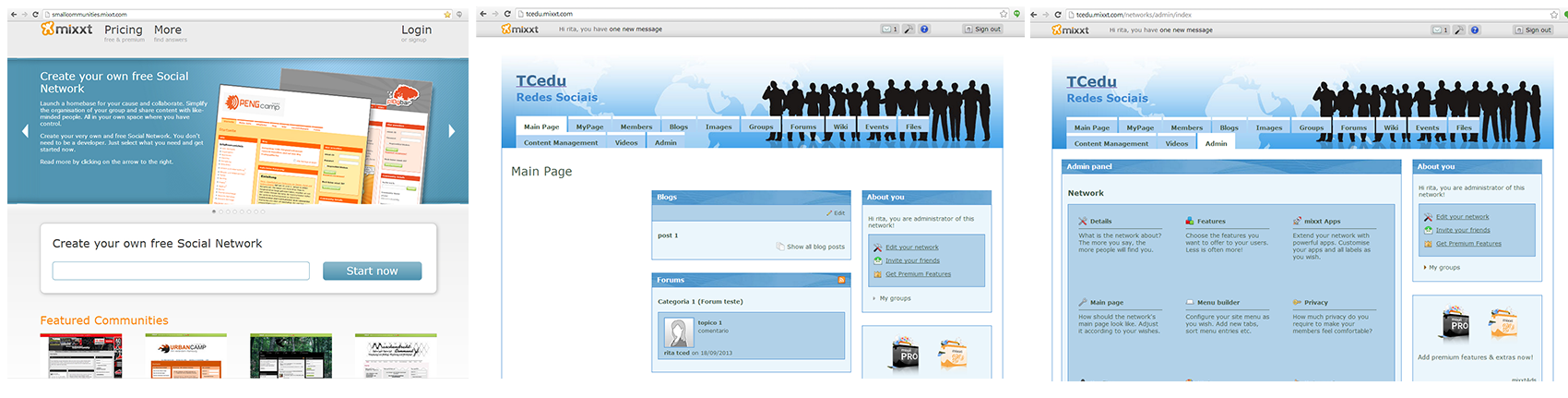Open the Pricing menu on mixxt homepage
The image size is (1568, 398).
pyautogui.click(x=124, y=30)
